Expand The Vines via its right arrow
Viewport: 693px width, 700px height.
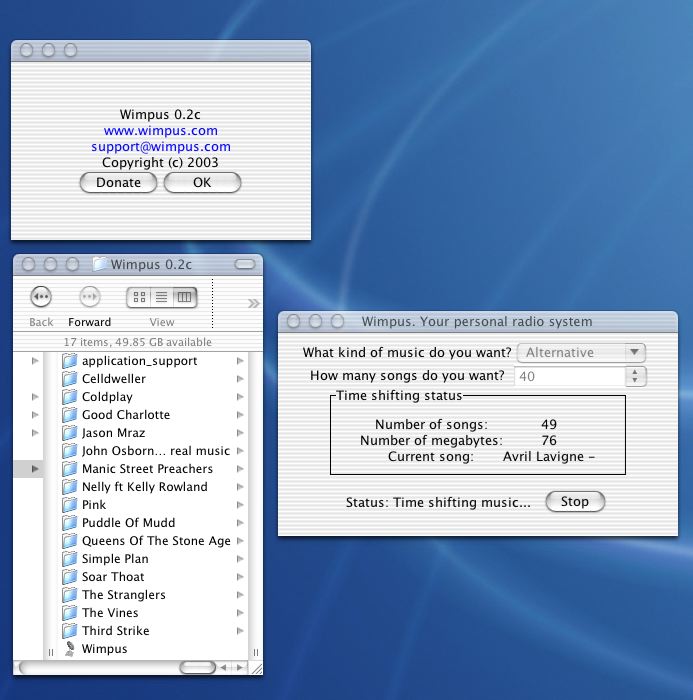(x=240, y=612)
